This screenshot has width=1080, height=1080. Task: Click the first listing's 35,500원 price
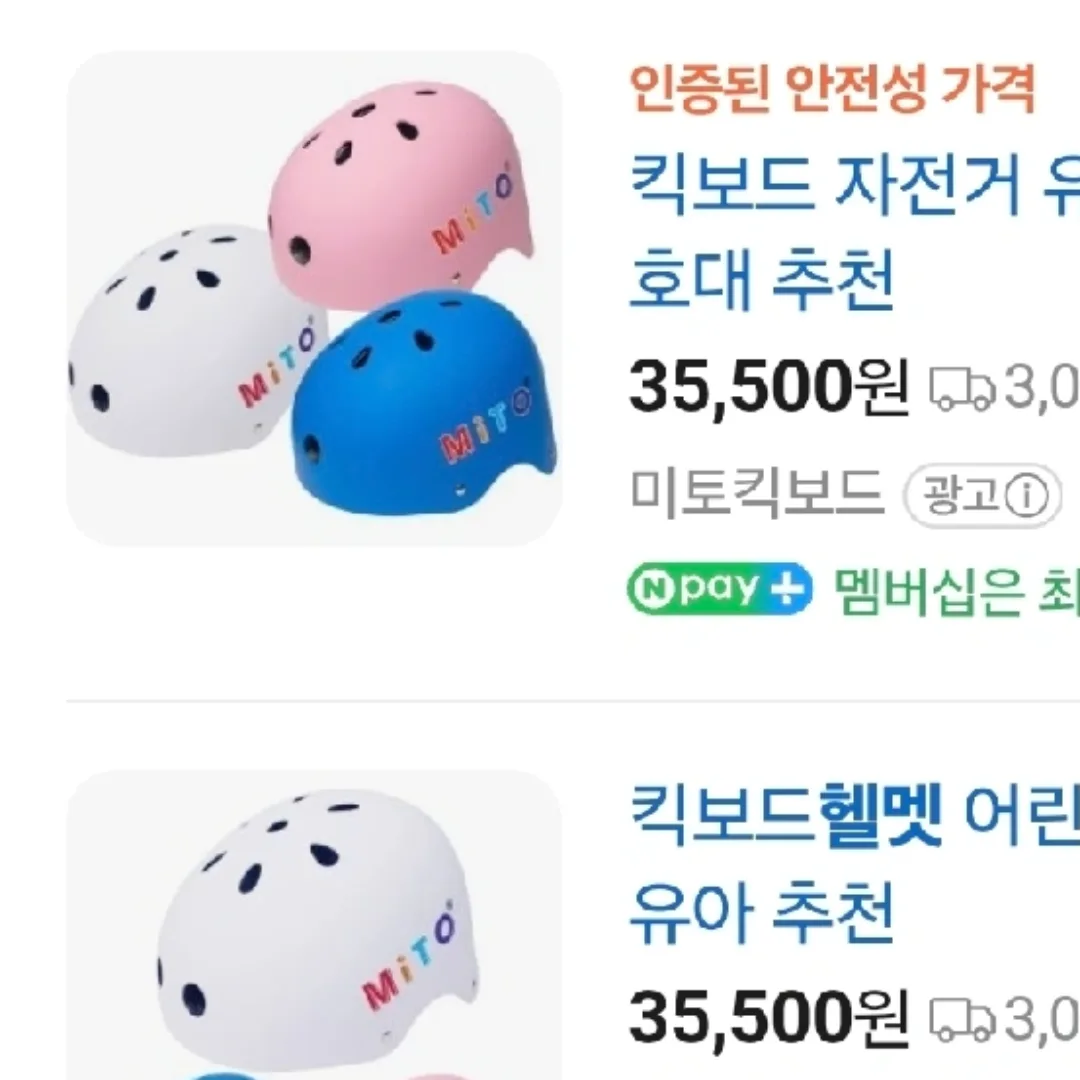[x=768, y=388]
